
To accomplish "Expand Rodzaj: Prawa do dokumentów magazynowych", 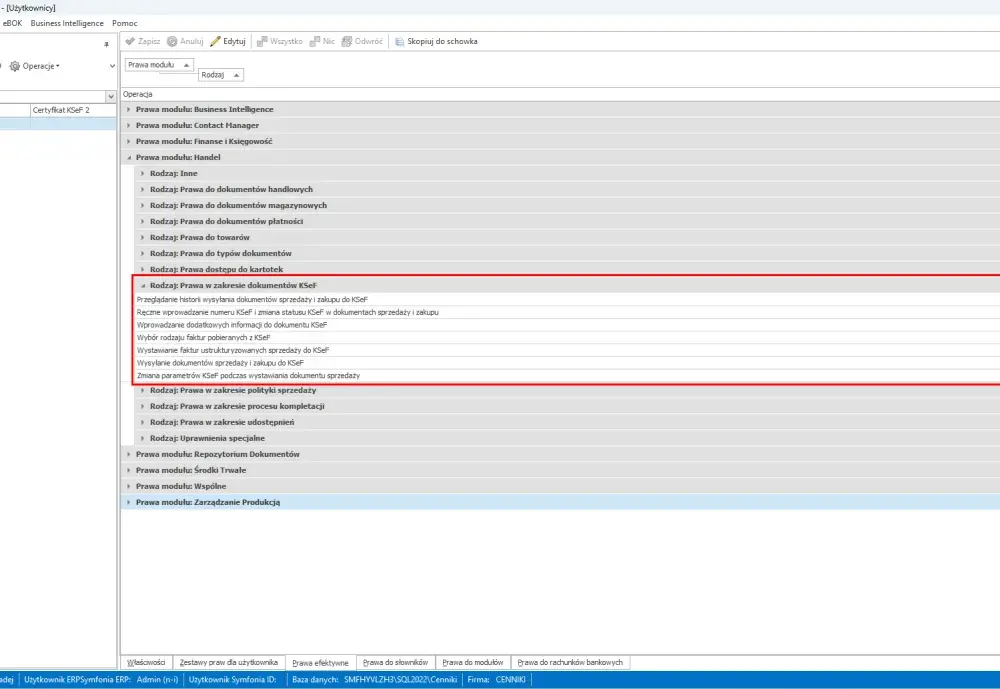I will tap(142, 205).
